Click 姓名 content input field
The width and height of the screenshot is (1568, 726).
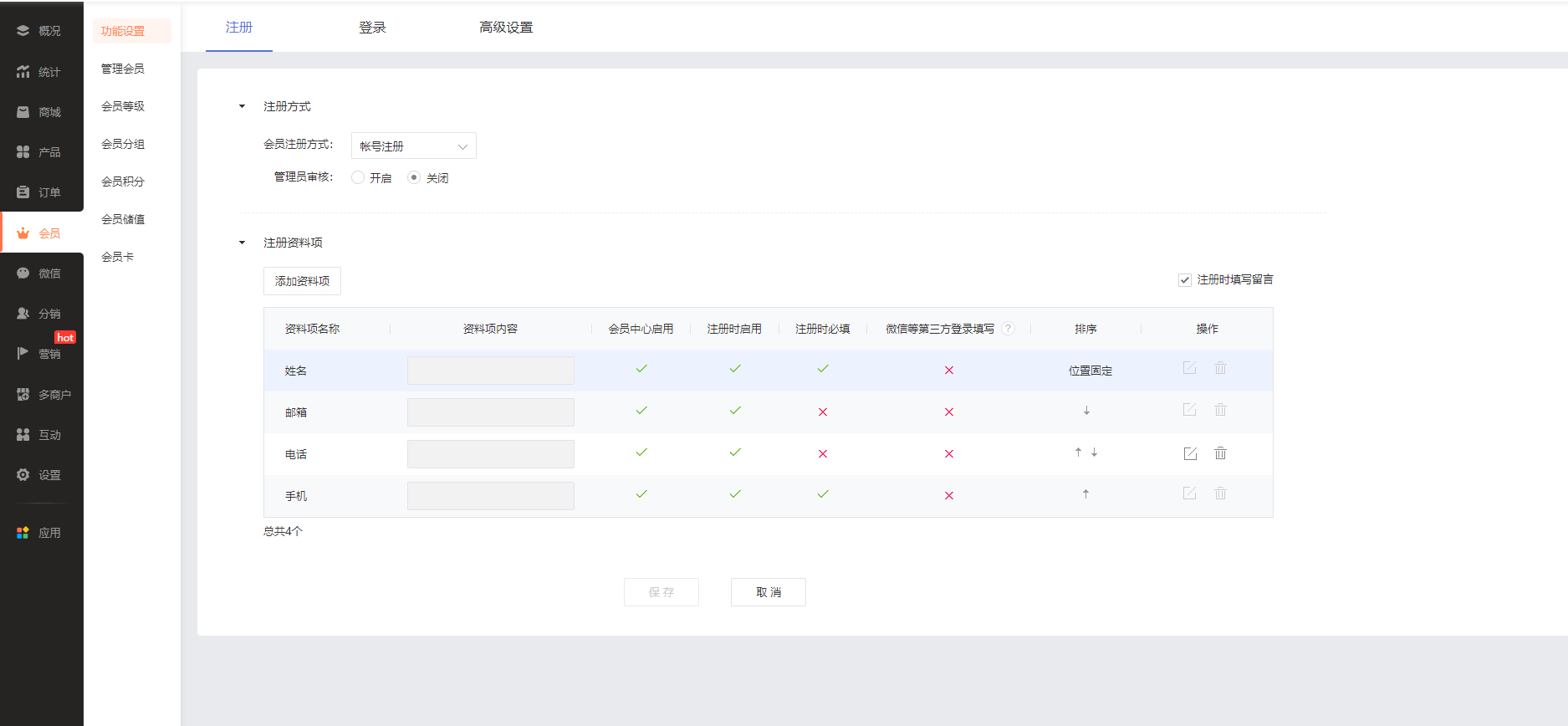pyautogui.click(x=491, y=371)
